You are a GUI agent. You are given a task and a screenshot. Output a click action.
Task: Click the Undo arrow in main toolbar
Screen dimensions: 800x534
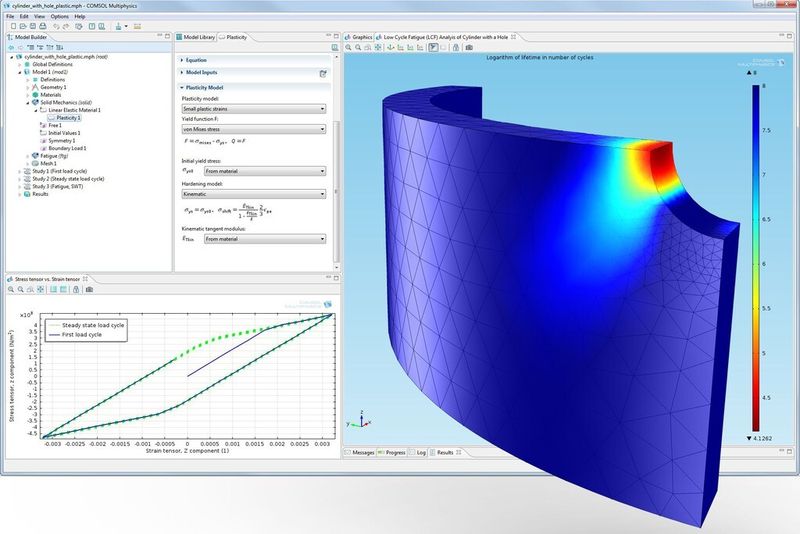tap(56, 27)
